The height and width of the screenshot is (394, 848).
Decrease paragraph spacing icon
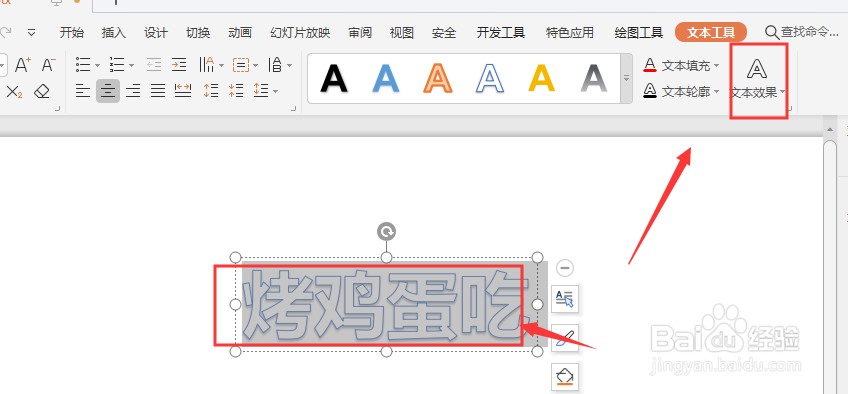[236, 91]
